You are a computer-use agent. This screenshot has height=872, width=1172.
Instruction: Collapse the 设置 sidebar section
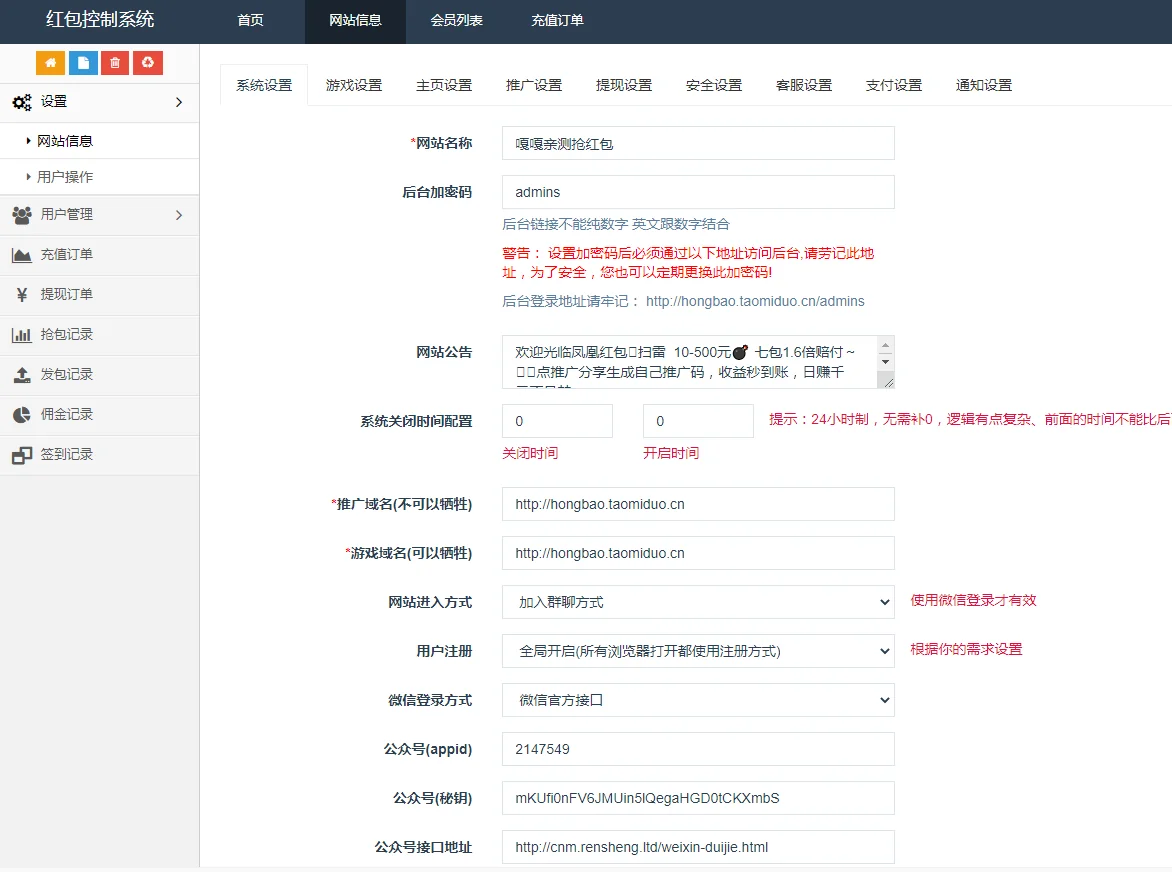point(99,102)
